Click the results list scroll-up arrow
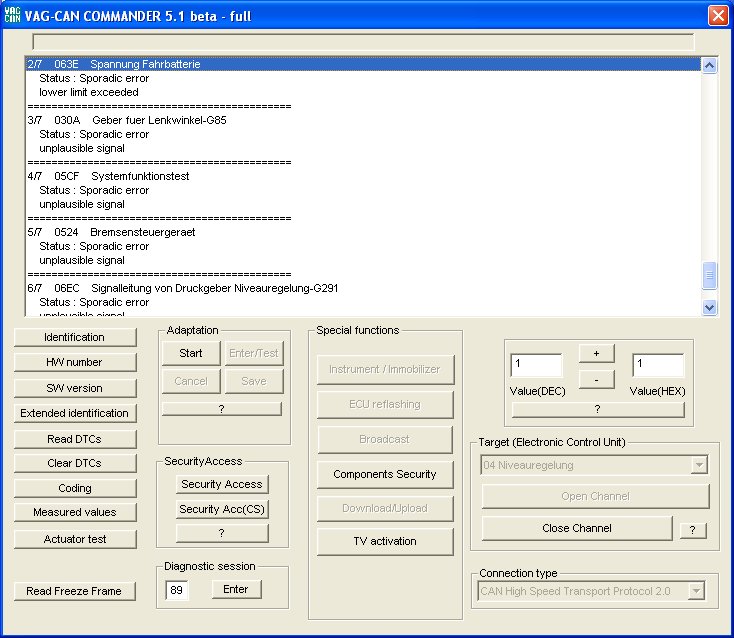 [x=710, y=66]
